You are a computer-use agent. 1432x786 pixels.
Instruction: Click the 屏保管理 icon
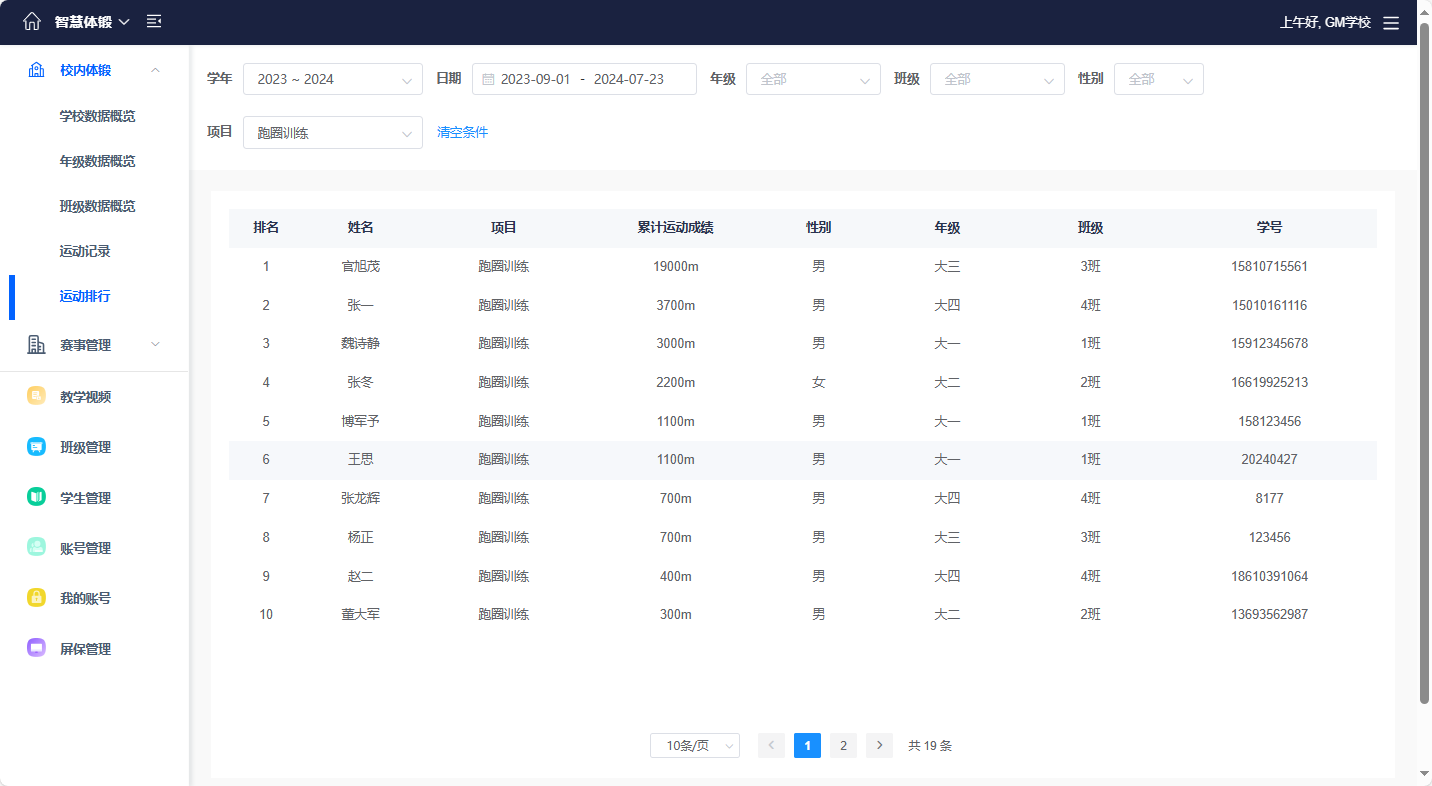[x=36, y=649]
